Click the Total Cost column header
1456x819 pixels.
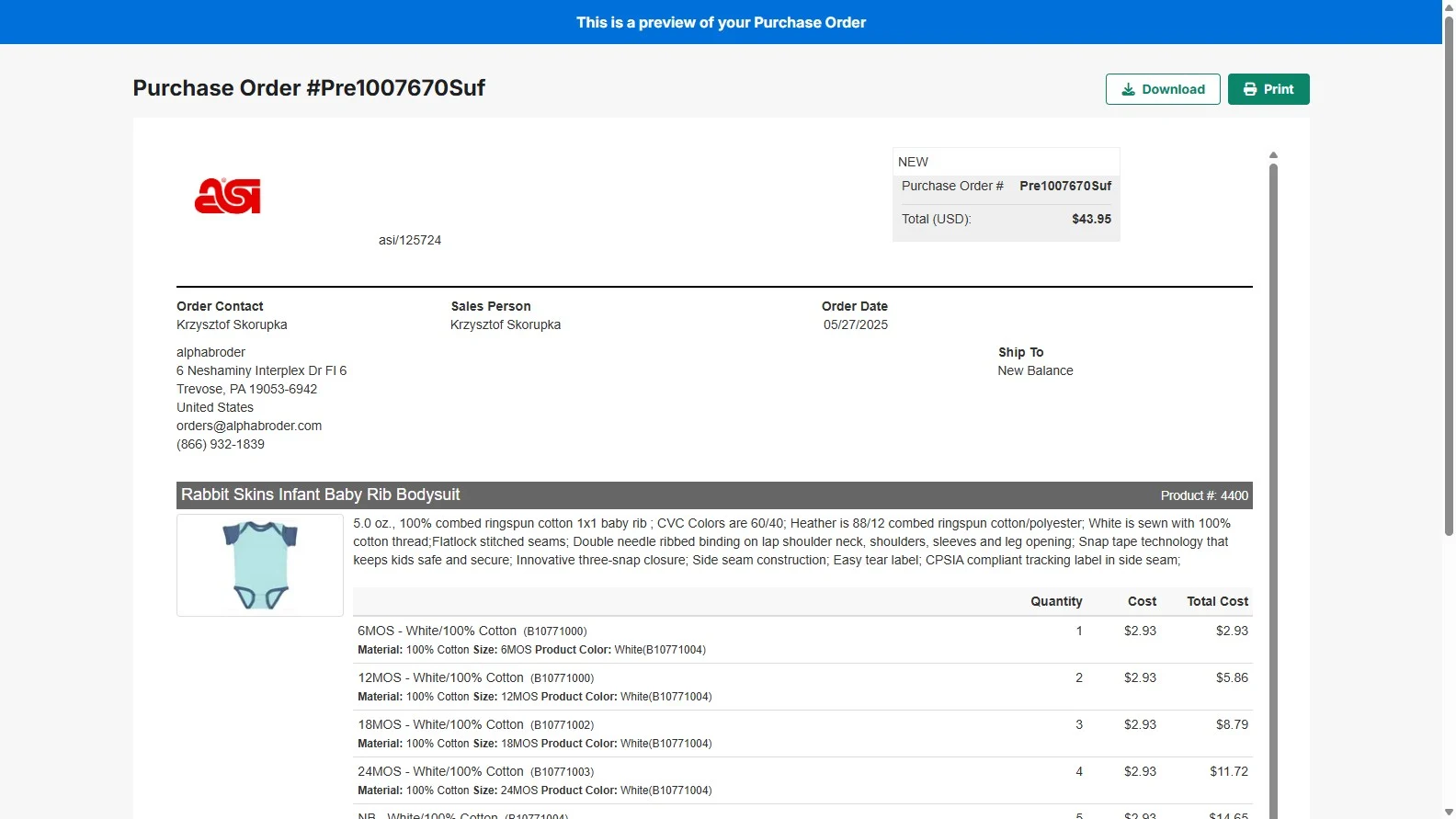pos(1217,601)
